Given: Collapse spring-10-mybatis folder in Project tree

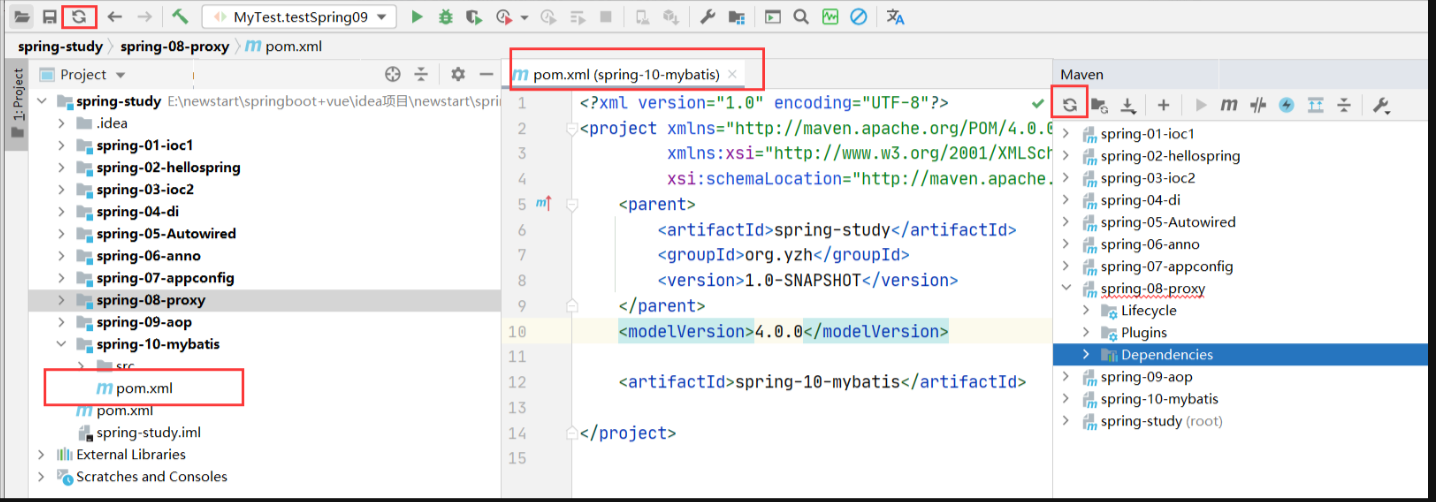Looking at the screenshot, I should point(62,344).
